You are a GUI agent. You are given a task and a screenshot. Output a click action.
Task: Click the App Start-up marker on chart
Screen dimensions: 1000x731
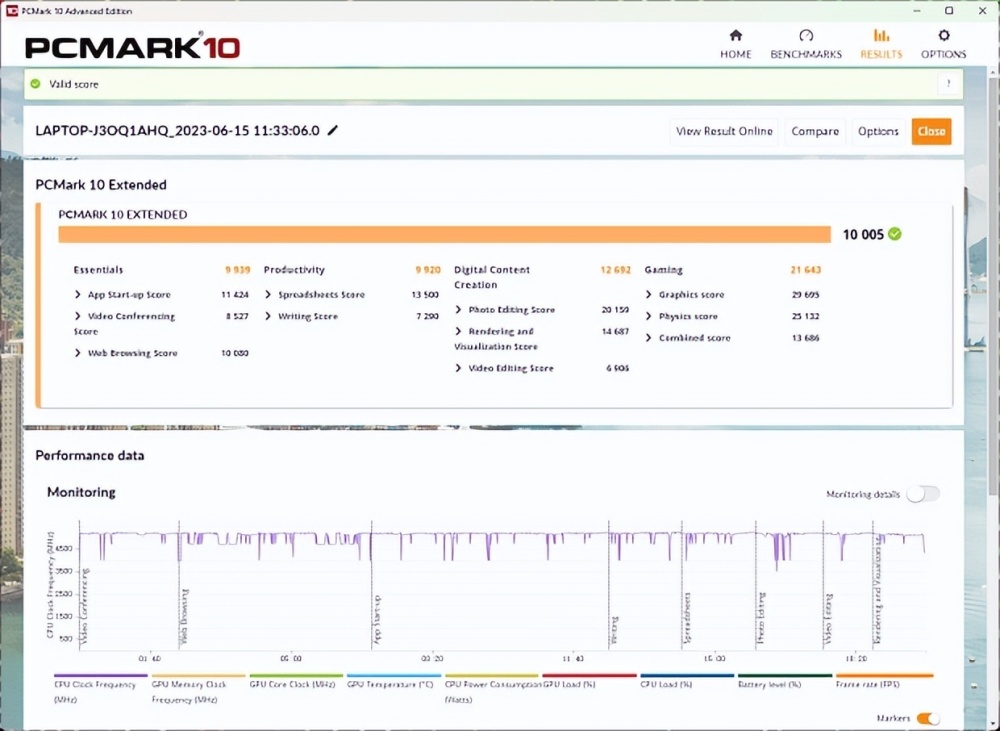tap(378, 618)
